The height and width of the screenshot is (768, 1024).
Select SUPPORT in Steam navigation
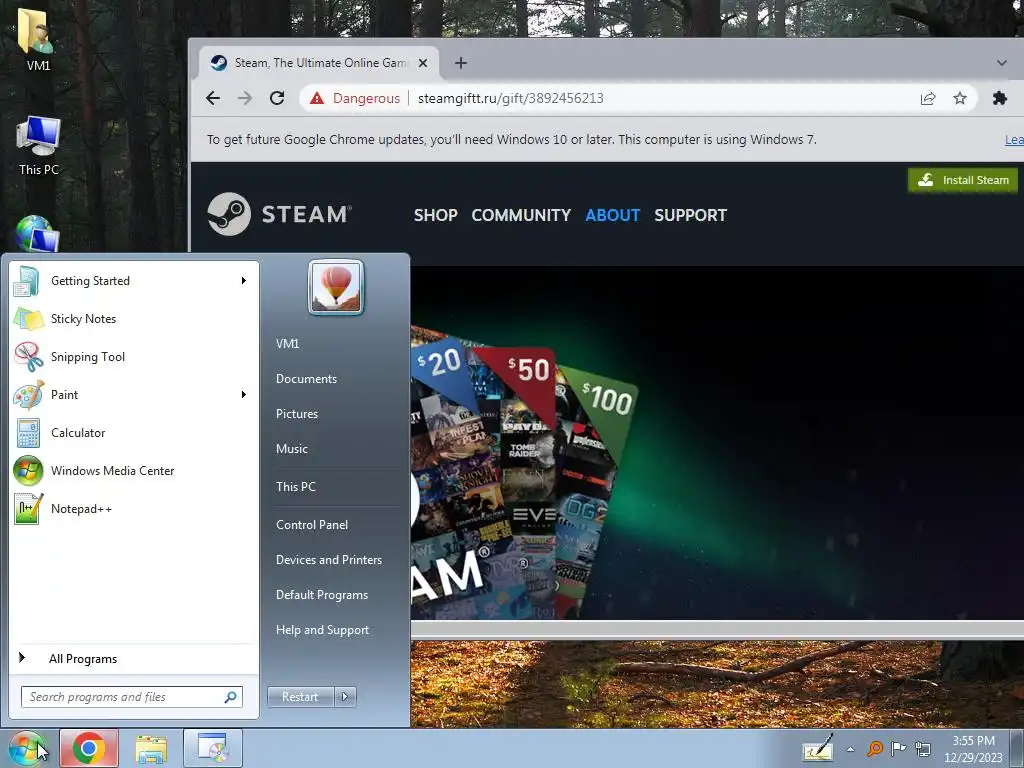click(690, 215)
